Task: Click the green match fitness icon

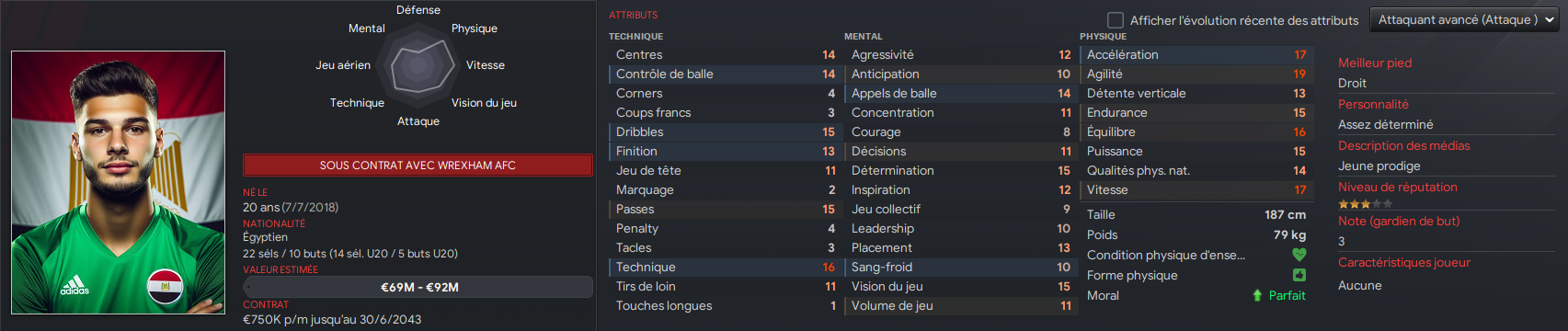Action: 1299,275
